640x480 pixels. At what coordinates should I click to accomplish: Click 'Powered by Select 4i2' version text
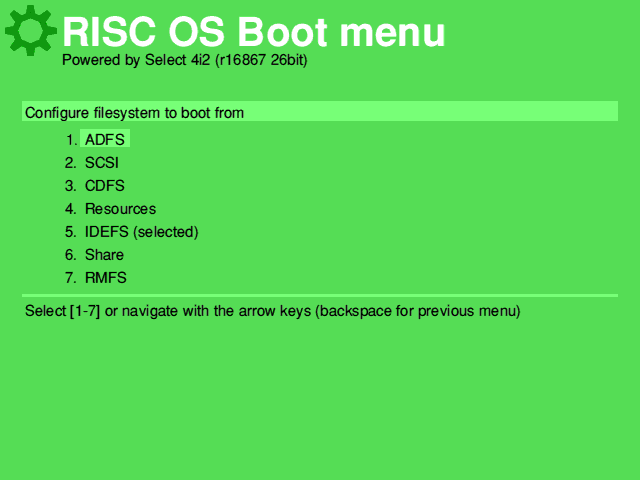click(x=184, y=60)
